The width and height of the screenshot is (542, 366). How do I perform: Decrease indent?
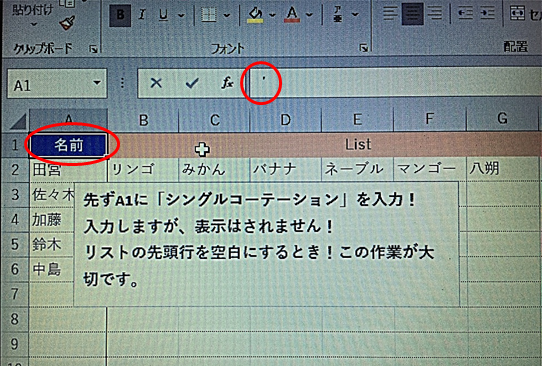[465, 14]
